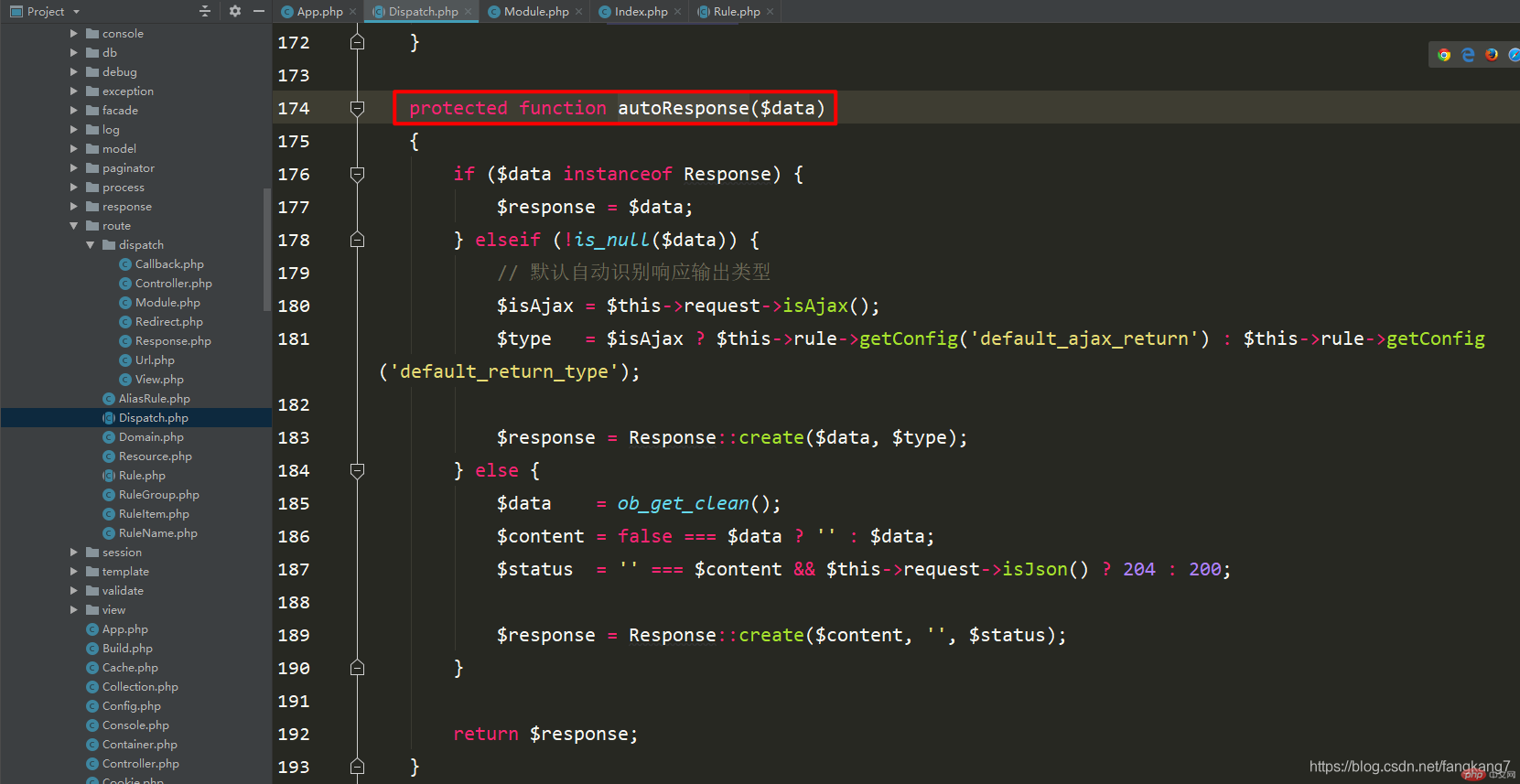Image resolution: width=1520 pixels, height=784 pixels.
Task: Click line number 180 in gutter
Action: (294, 306)
